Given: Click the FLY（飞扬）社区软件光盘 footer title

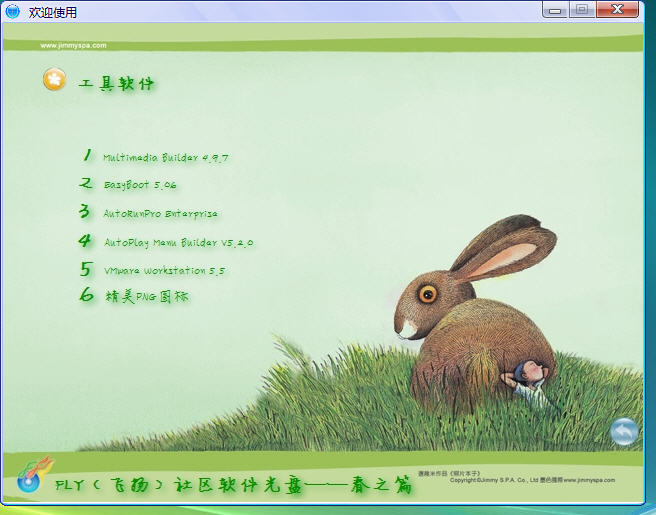Looking at the screenshot, I should [x=233, y=485].
